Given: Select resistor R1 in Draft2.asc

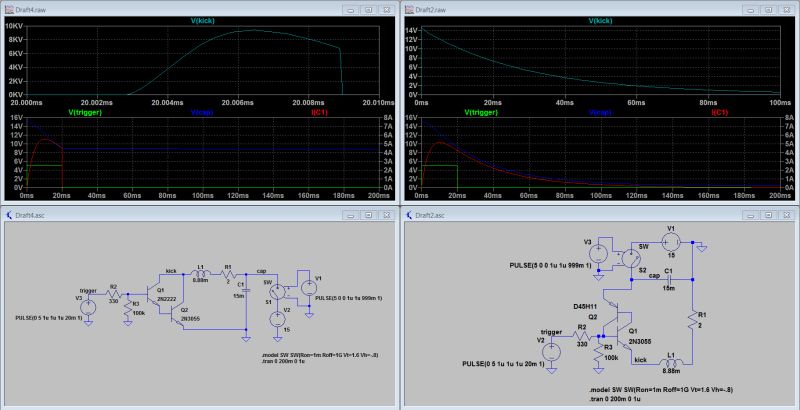Looking at the screenshot, I should (x=692, y=320).
